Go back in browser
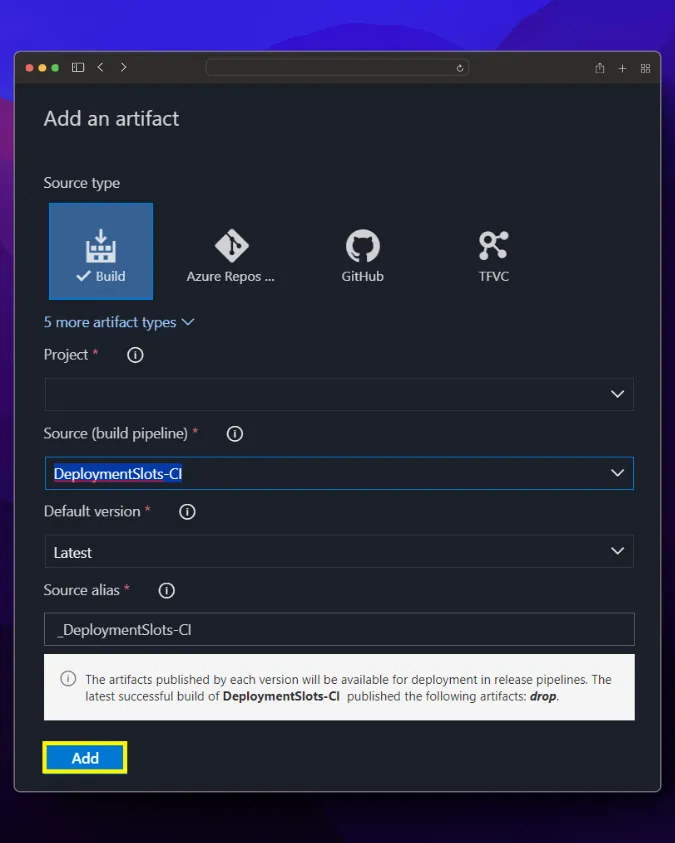 [x=100, y=67]
